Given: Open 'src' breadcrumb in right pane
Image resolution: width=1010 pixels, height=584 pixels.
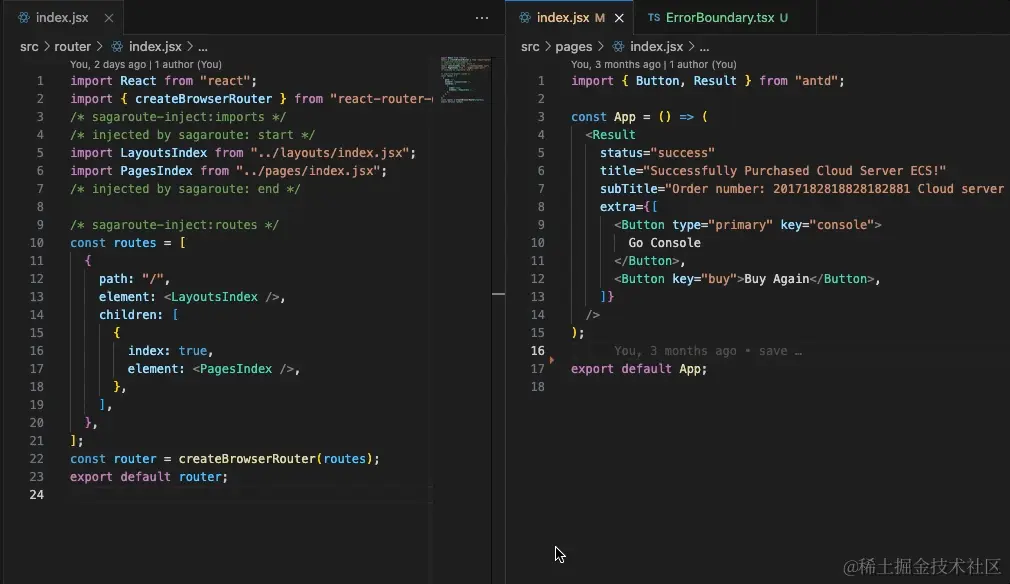Looking at the screenshot, I should click(530, 46).
